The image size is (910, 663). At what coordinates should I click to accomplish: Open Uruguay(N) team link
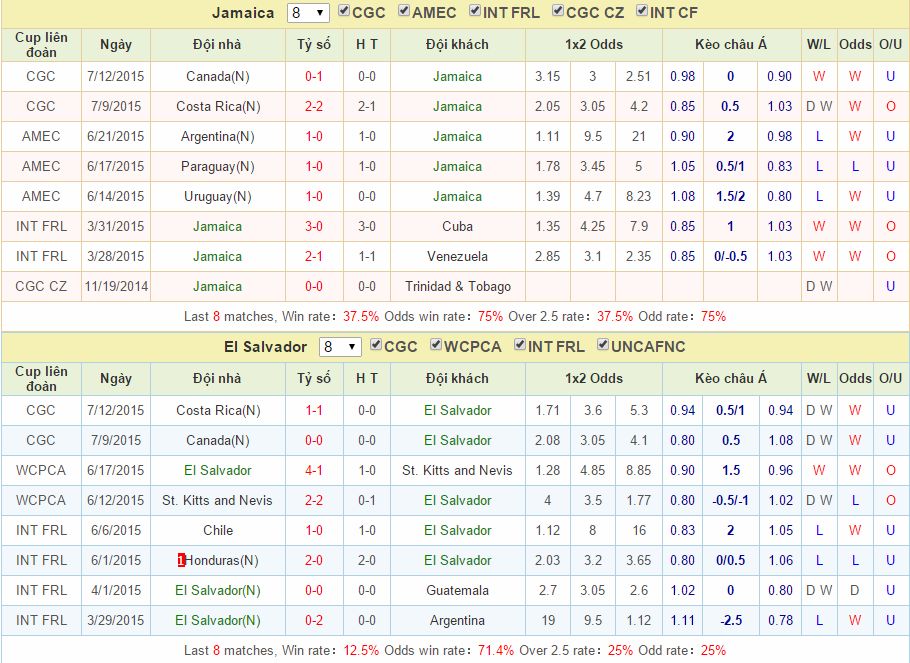click(218, 197)
